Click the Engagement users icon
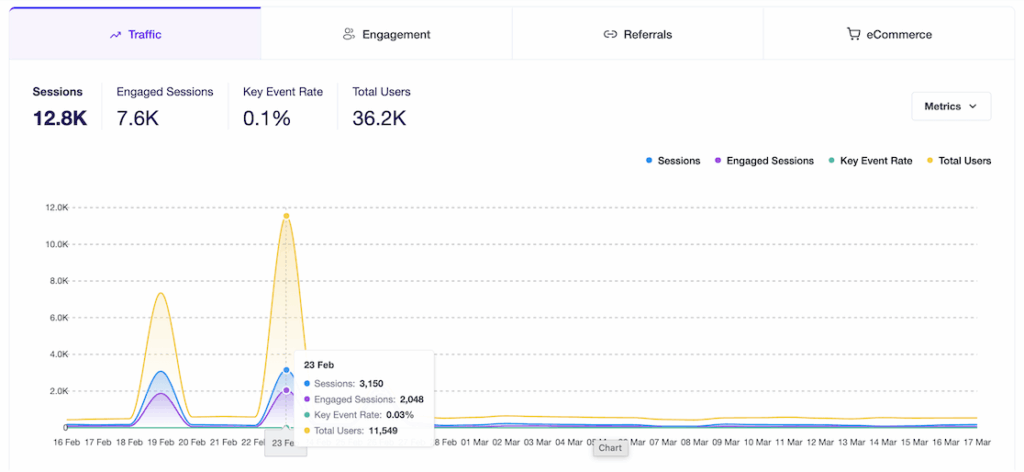 pyautogui.click(x=349, y=34)
